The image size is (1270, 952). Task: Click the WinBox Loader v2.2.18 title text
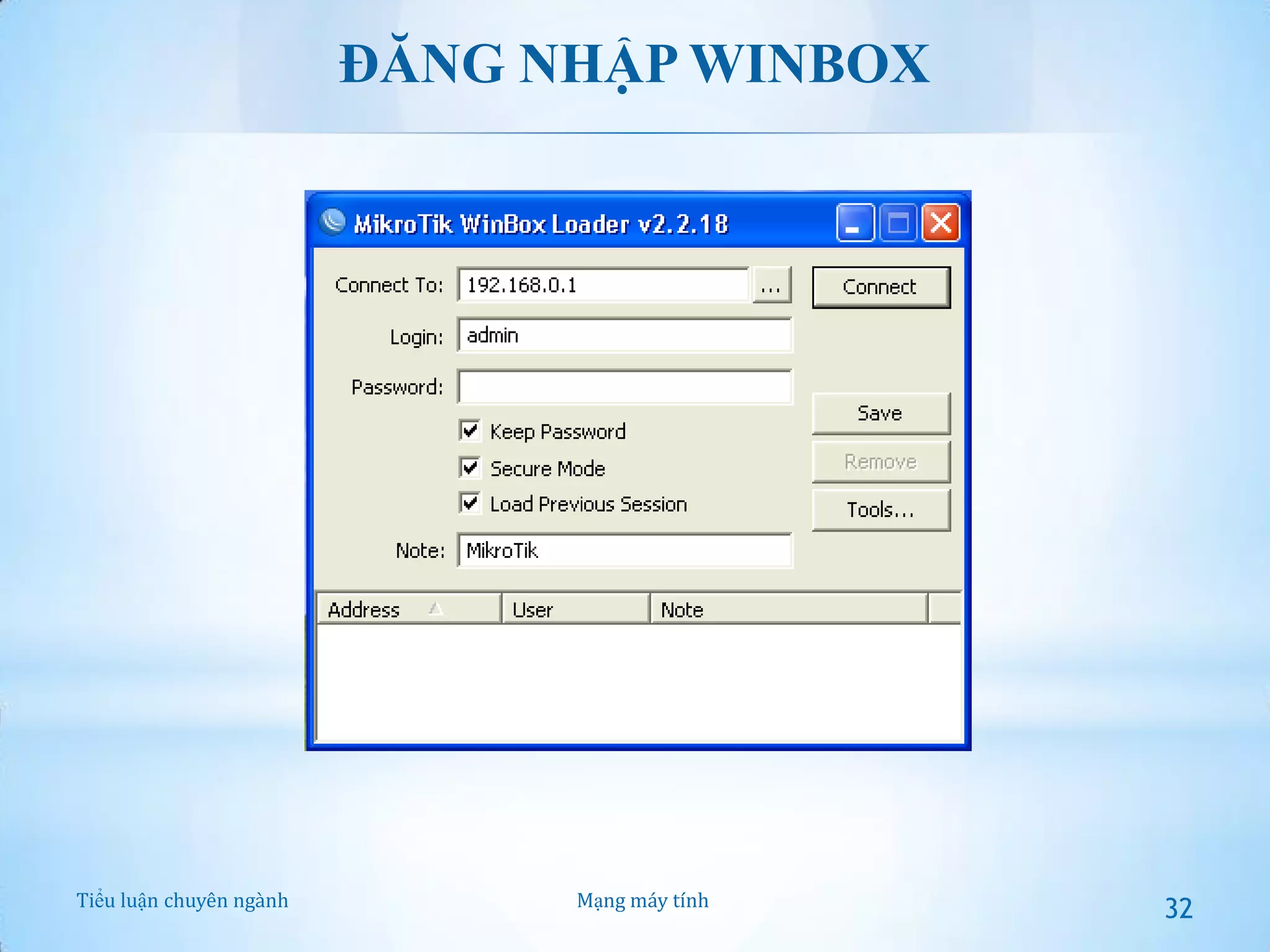(x=541, y=224)
